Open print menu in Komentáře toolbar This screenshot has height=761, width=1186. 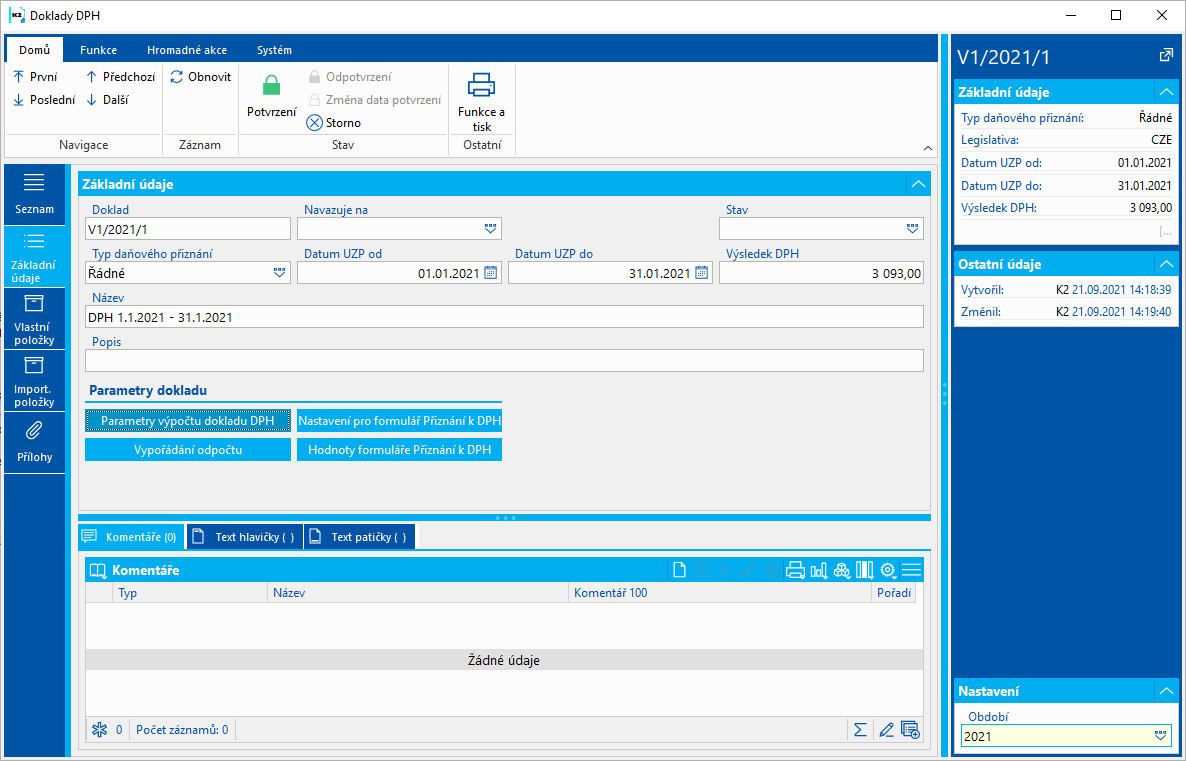[795, 570]
